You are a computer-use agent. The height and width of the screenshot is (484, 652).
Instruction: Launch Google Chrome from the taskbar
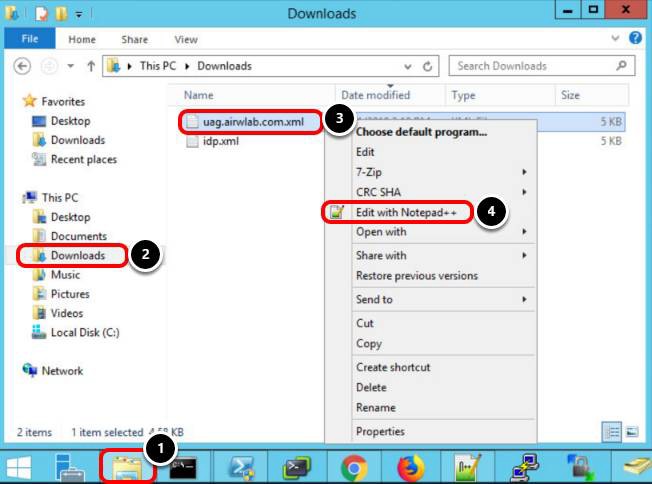tap(354, 468)
